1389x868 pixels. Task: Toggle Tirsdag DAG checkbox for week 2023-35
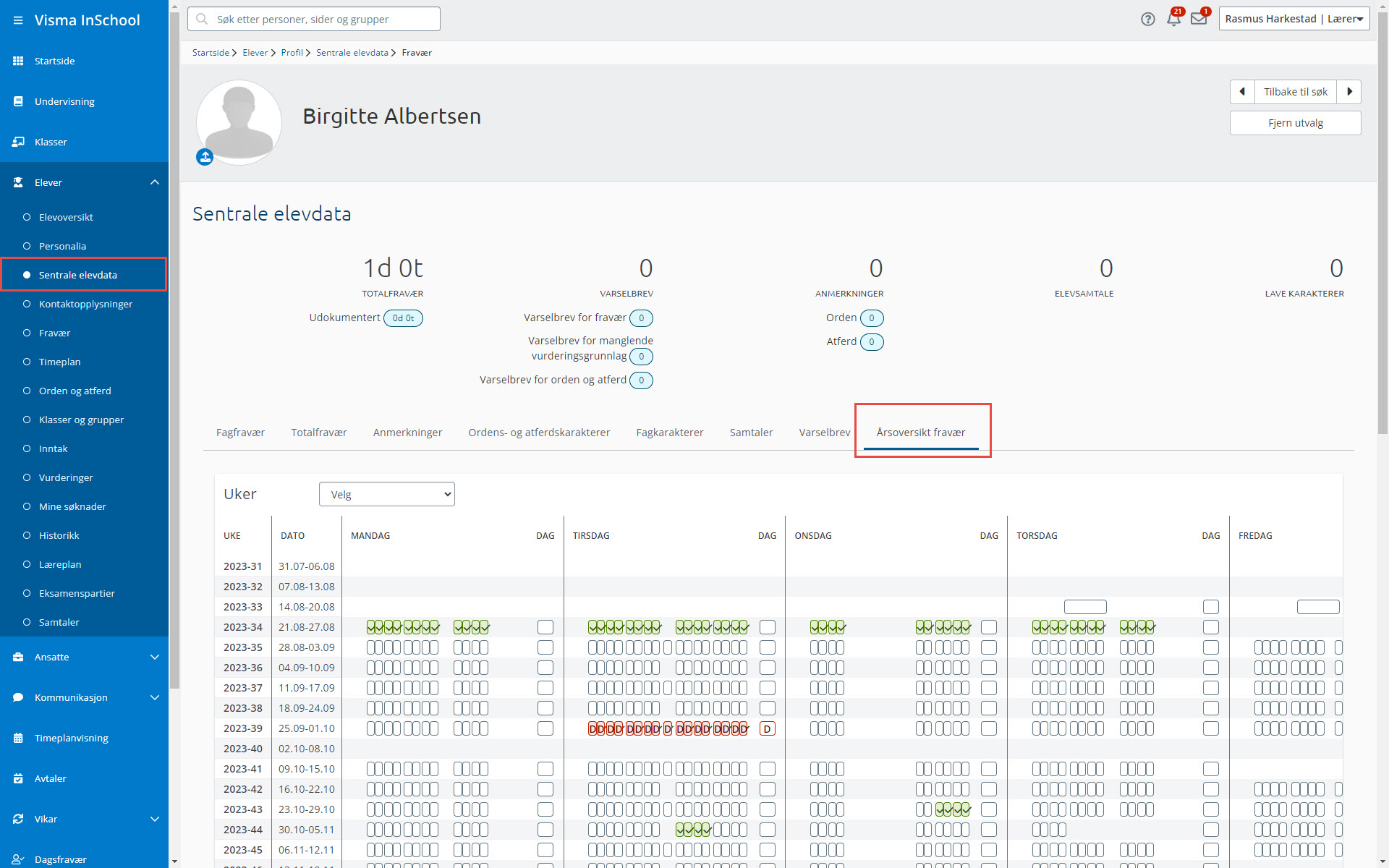768,647
